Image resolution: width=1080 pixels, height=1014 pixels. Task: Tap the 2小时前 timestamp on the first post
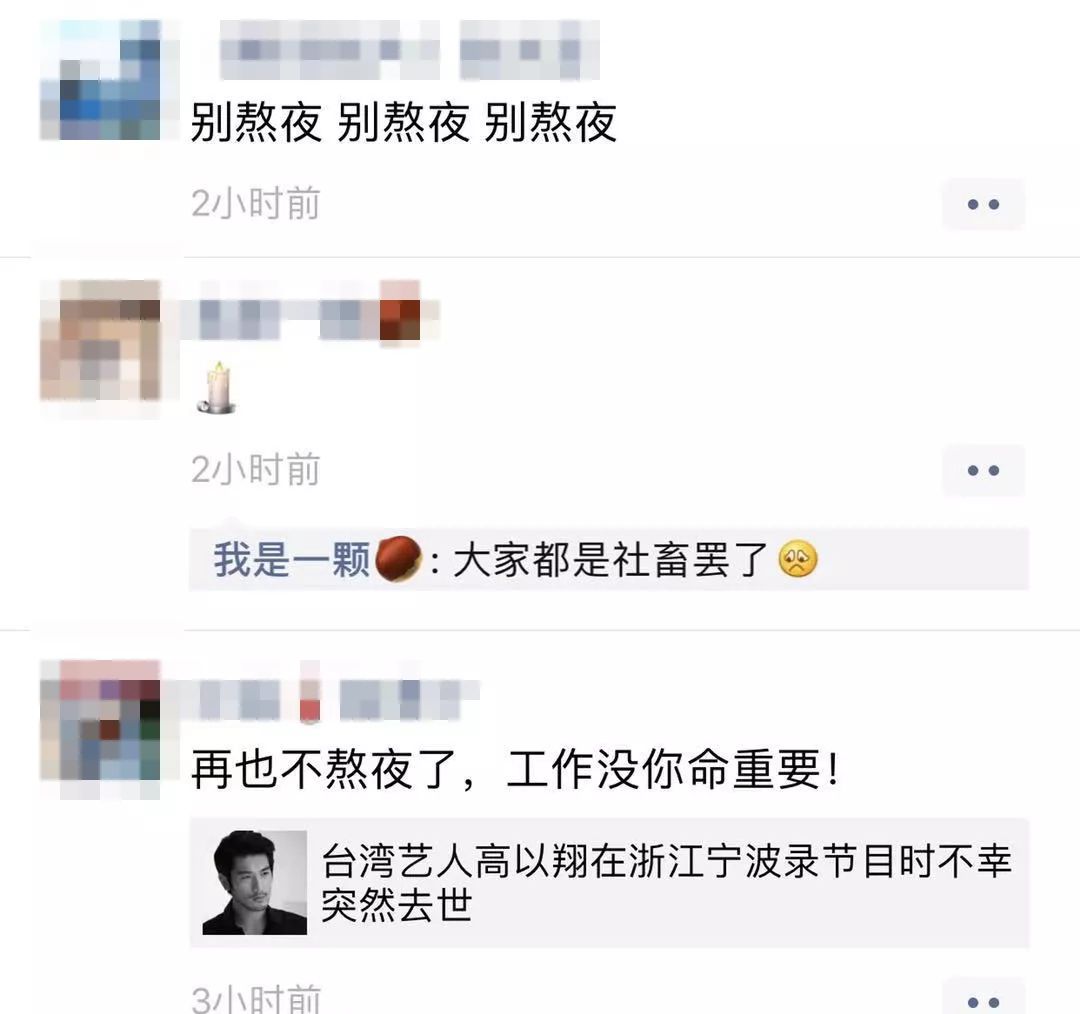pyautogui.click(x=256, y=204)
